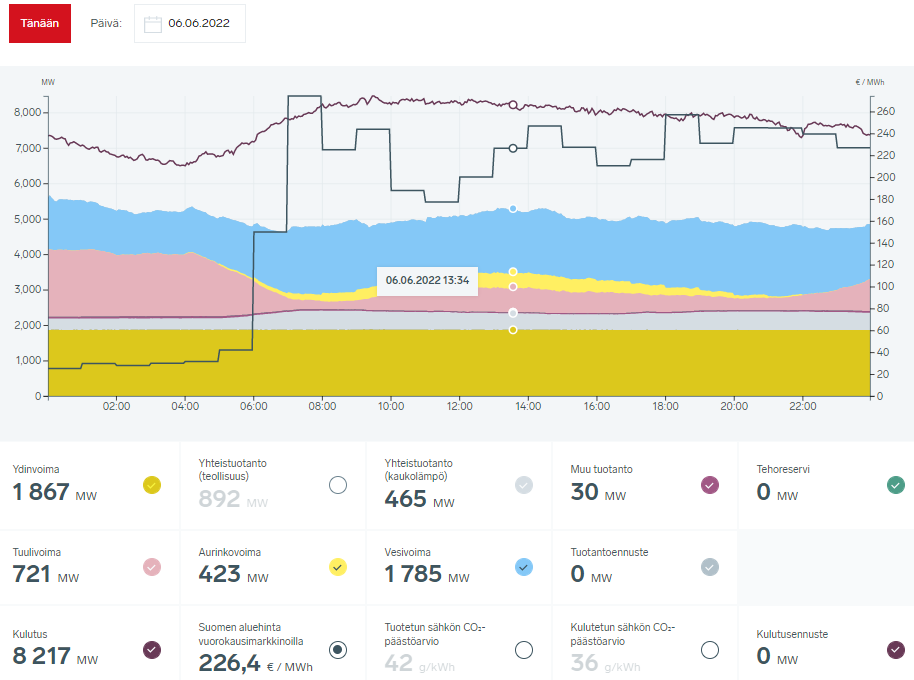914x680 pixels.
Task: Enable Yhteistuotanto (teollisuus) series
Action: point(338,486)
